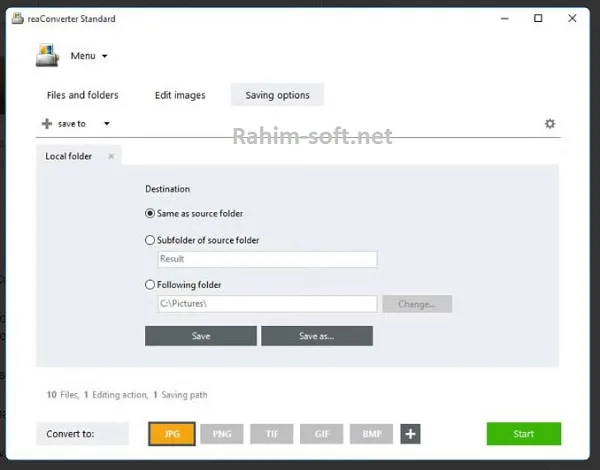Open the Edit images tab
The height and width of the screenshot is (470, 600).
180,95
